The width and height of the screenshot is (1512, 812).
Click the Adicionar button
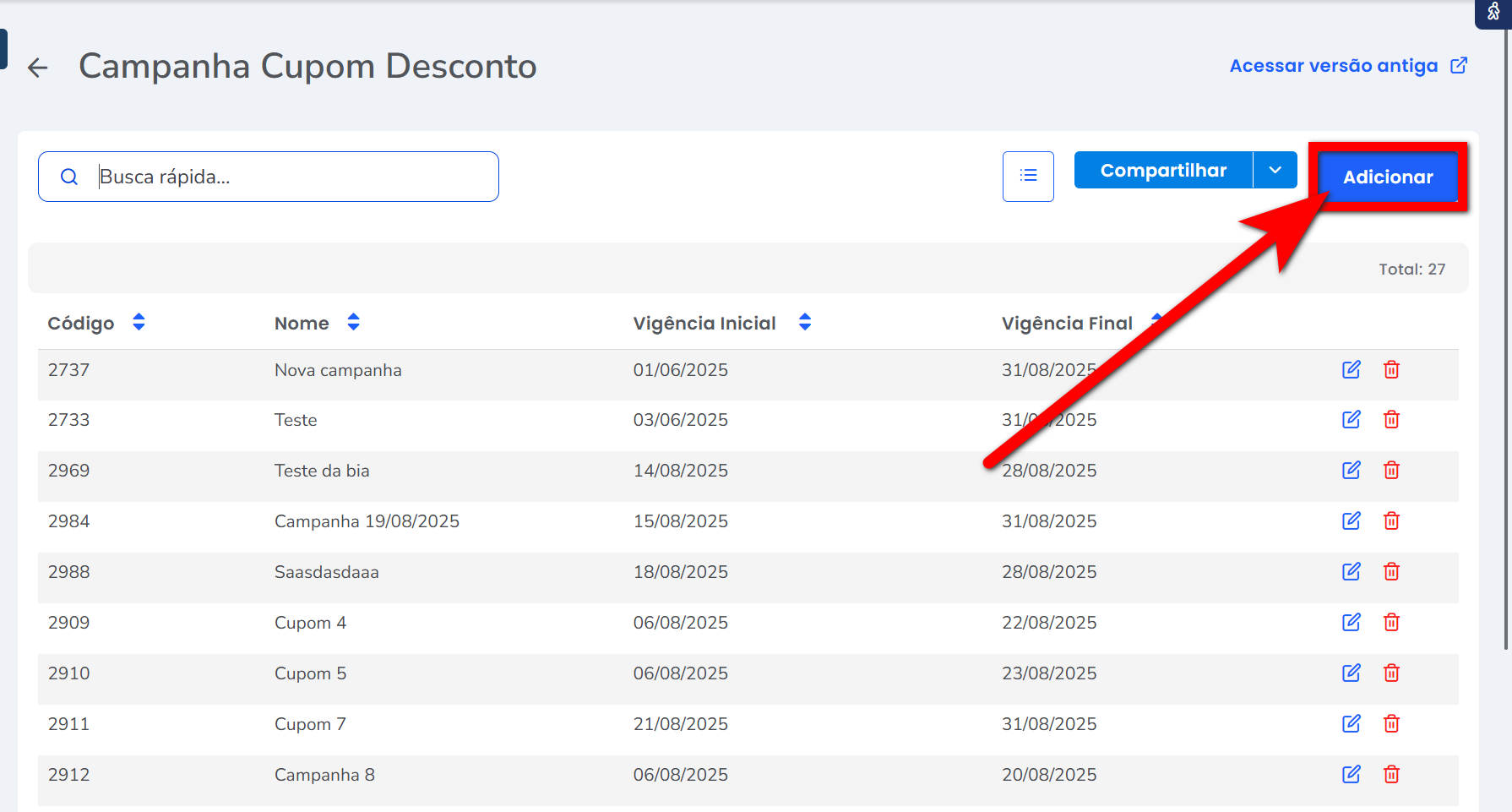click(x=1387, y=177)
